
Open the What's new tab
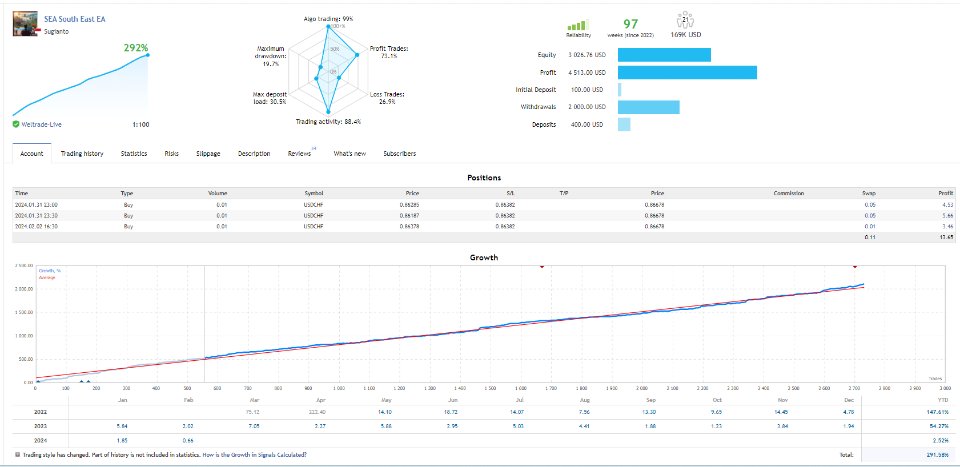point(349,154)
